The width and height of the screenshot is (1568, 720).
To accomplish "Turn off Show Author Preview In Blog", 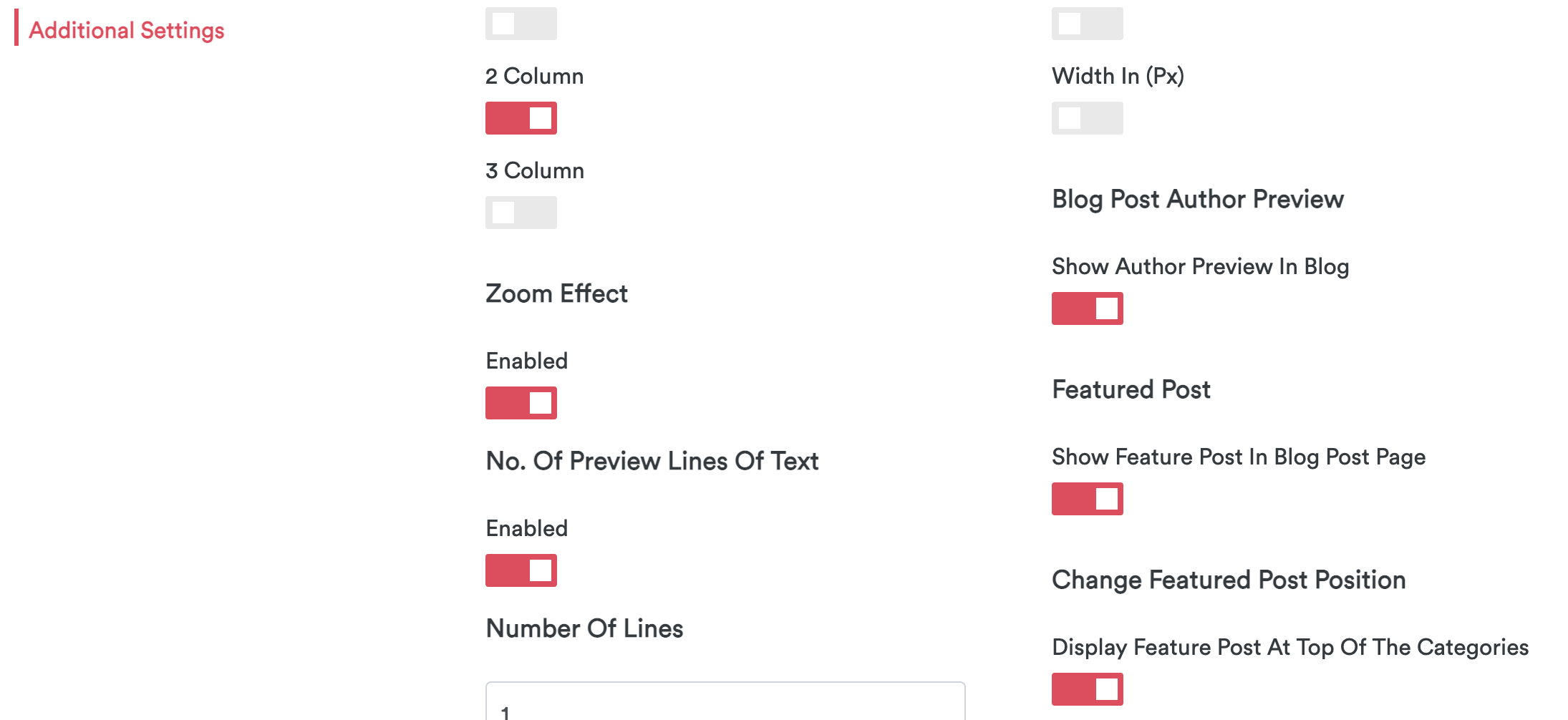I will pyautogui.click(x=1087, y=308).
